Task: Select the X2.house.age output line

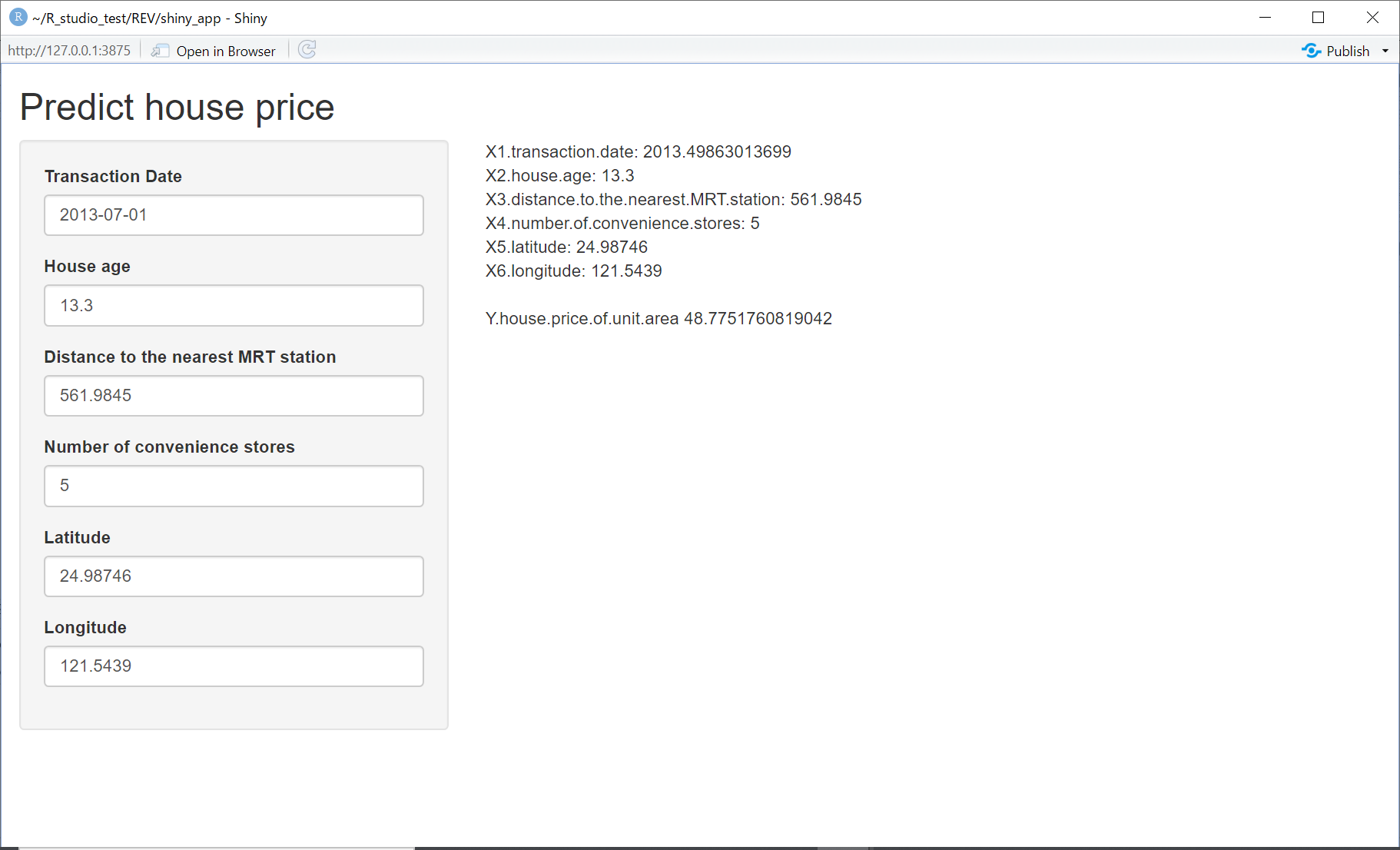Action: (x=560, y=176)
